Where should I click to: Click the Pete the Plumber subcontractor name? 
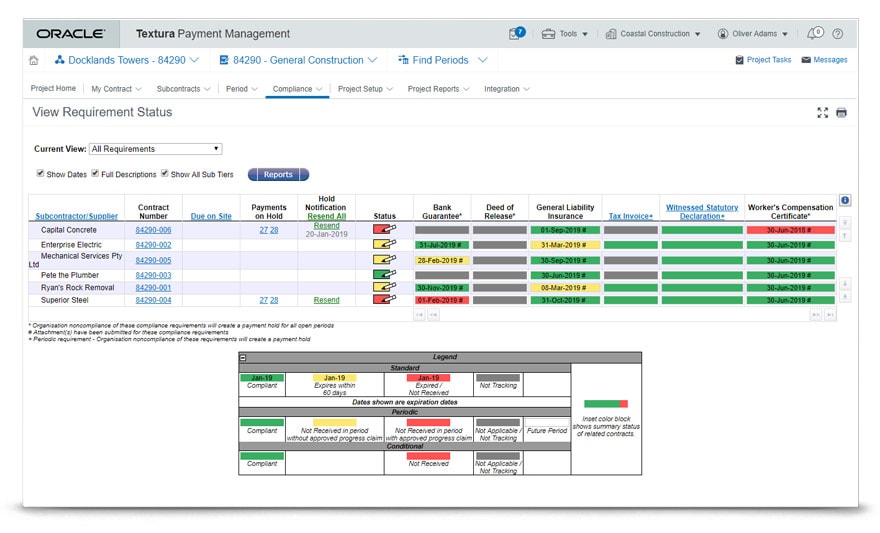(70, 275)
